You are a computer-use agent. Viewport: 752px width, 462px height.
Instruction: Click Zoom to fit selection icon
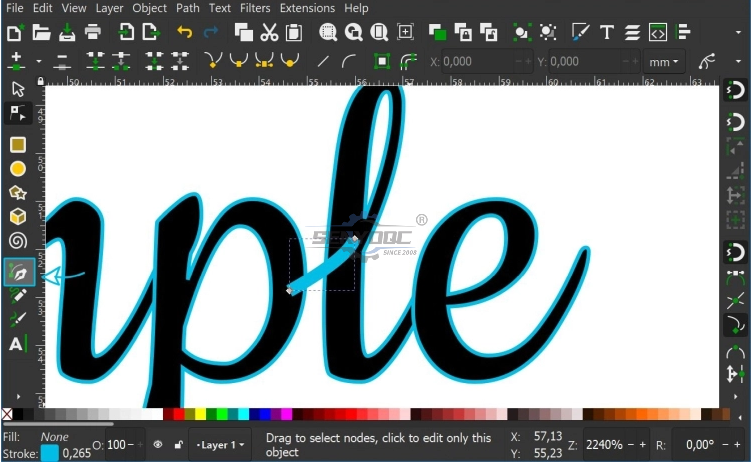[328, 32]
